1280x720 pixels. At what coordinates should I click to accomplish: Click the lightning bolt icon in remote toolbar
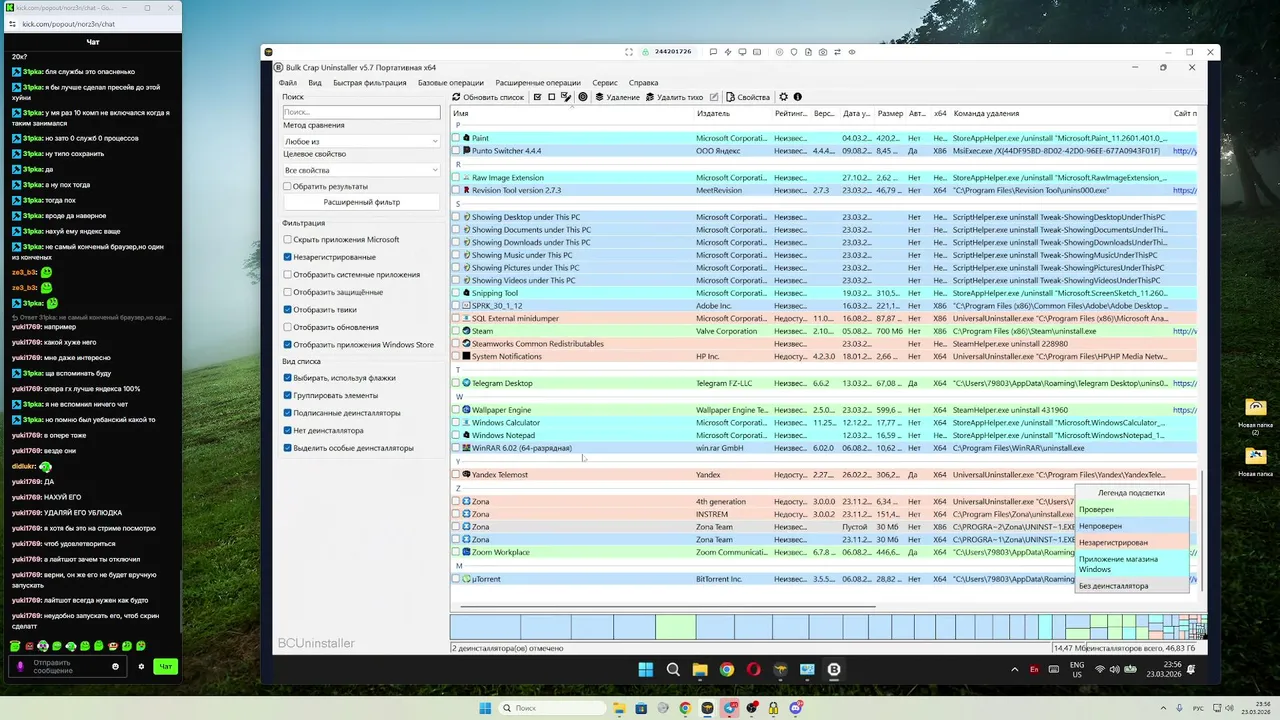pyautogui.click(x=727, y=51)
